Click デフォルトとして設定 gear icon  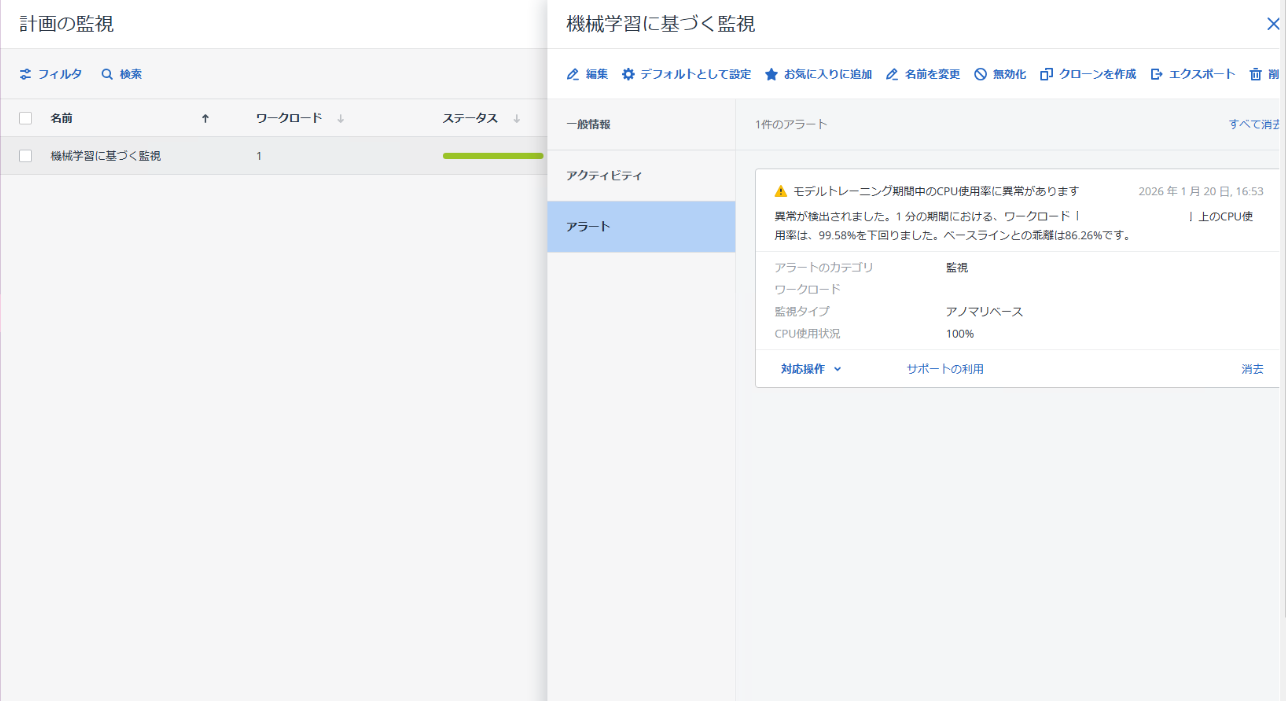click(628, 74)
